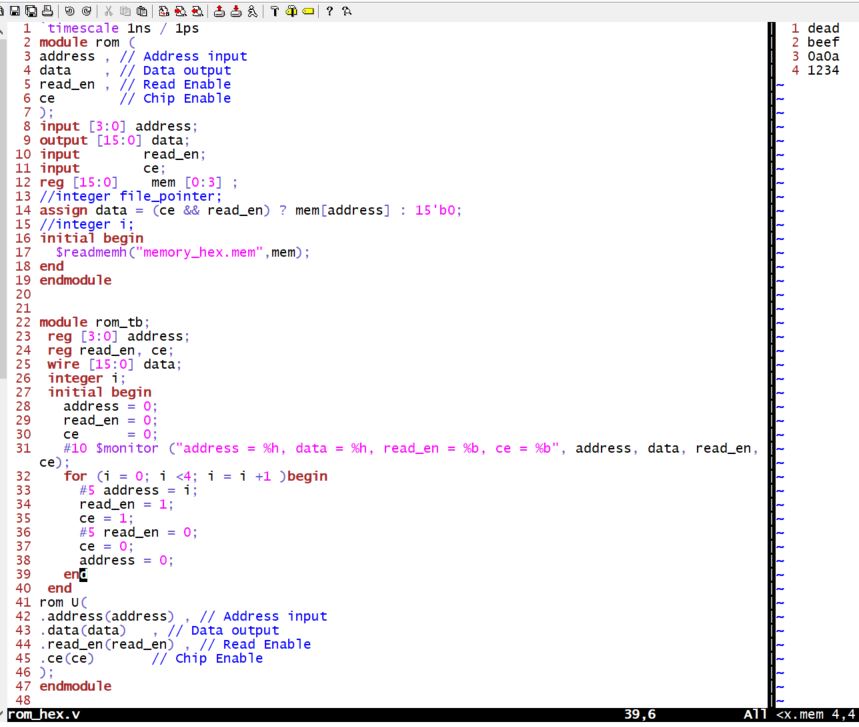The width and height of the screenshot is (859, 727).
Task: Click the Find Previous toolbar icon
Action: 198,10
